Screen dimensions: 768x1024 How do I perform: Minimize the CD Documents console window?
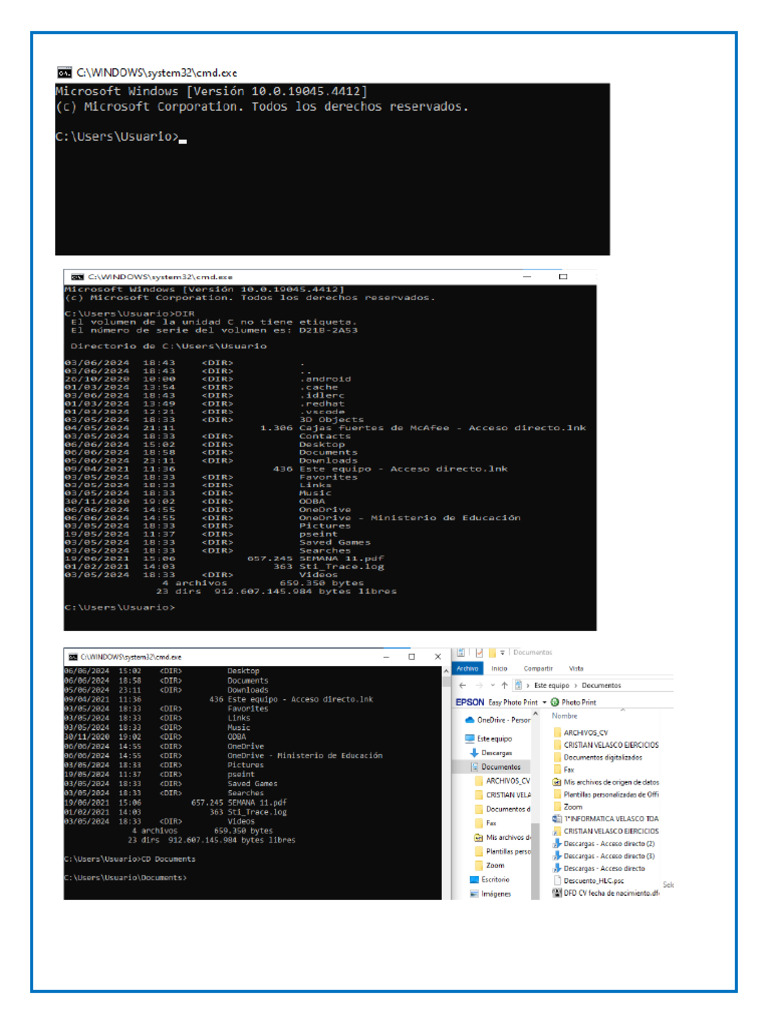[x=387, y=656]
